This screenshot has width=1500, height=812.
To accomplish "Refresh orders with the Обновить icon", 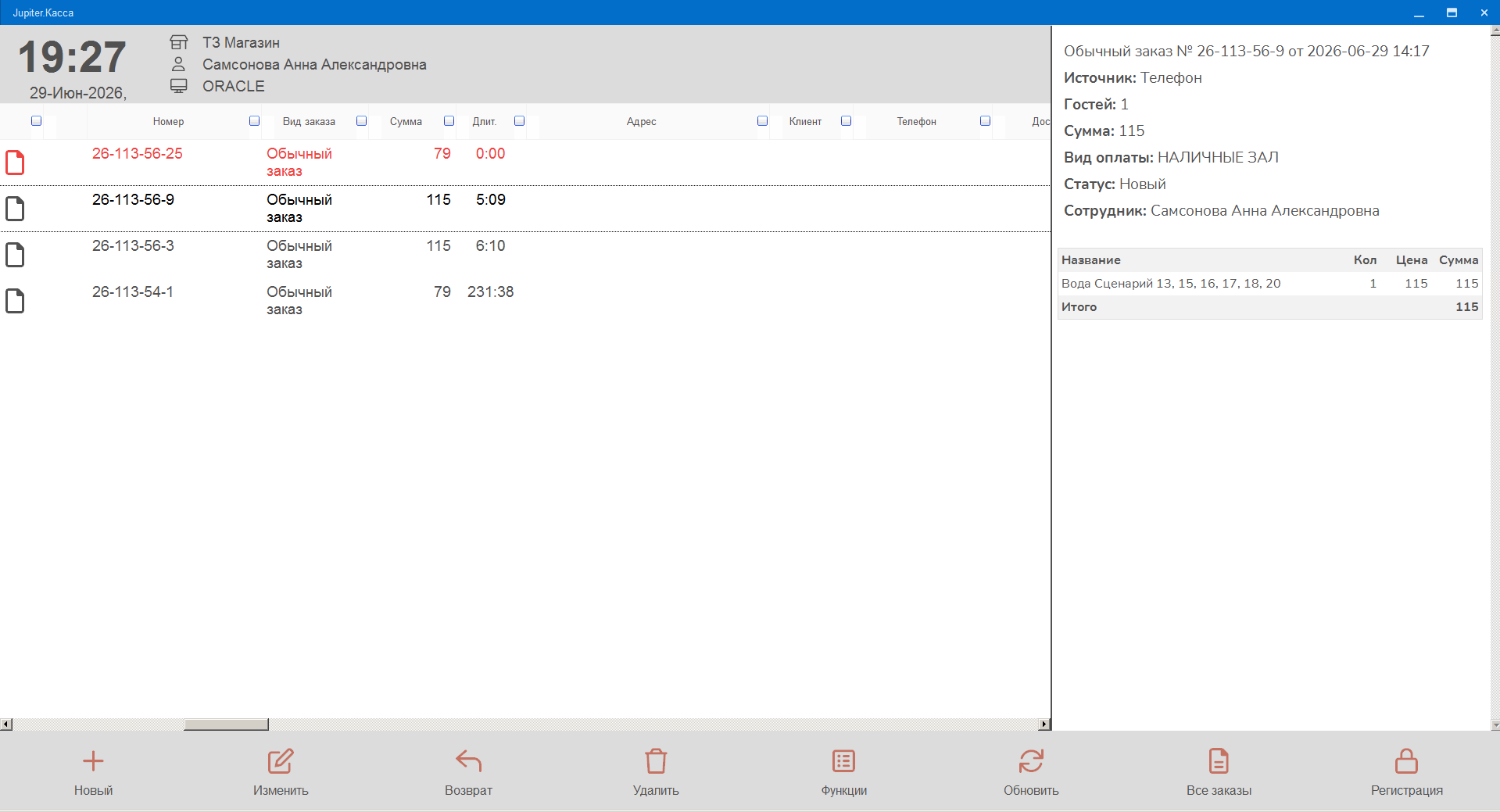I will 1031,761.
